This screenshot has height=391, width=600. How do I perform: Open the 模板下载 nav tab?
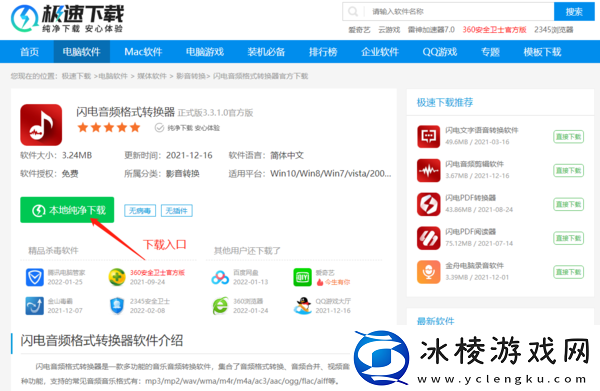[542, 52]
